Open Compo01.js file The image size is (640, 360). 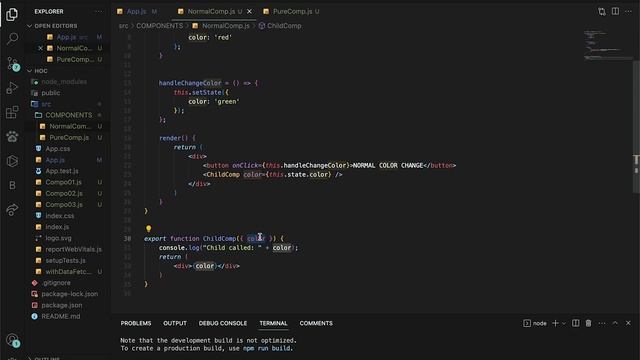tap(63, 182)
